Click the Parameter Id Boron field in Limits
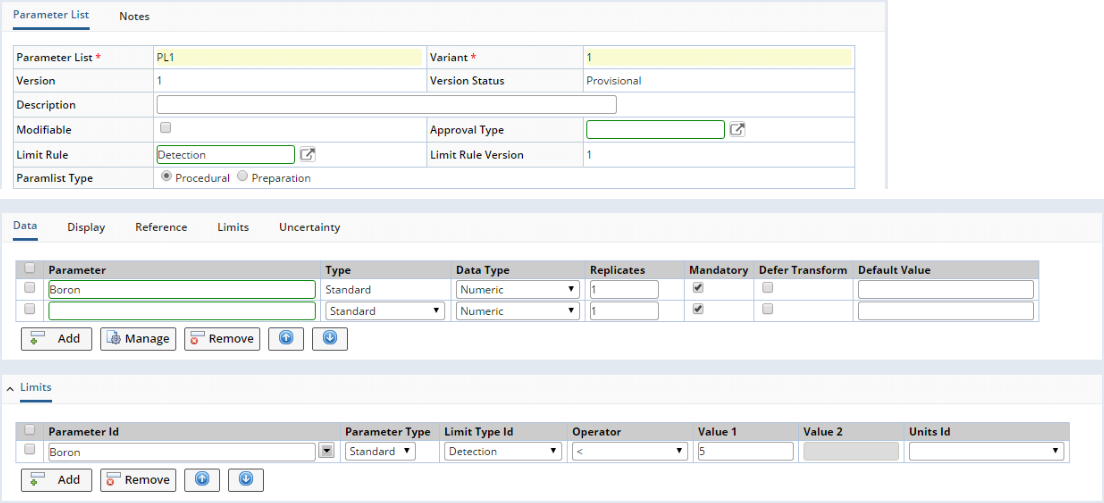 pos(181,452)
